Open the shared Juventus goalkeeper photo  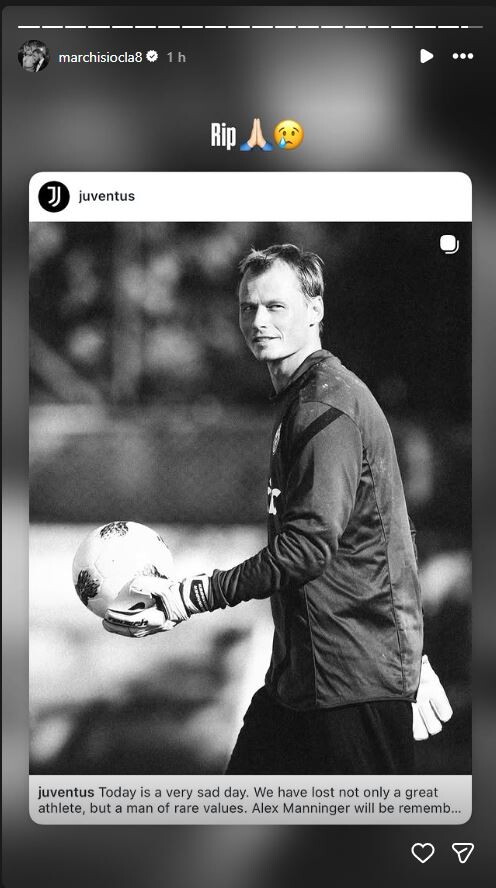pyautogui.click(x=250, y=498)
